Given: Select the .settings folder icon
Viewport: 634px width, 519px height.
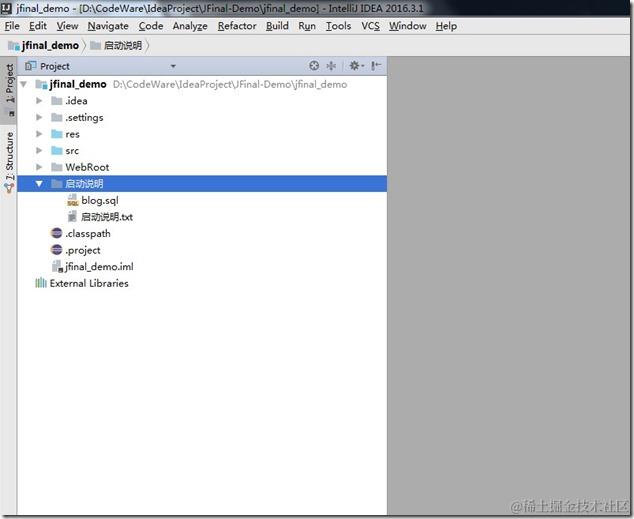Looking at the screenshot, I should click(x=57, y=117).
